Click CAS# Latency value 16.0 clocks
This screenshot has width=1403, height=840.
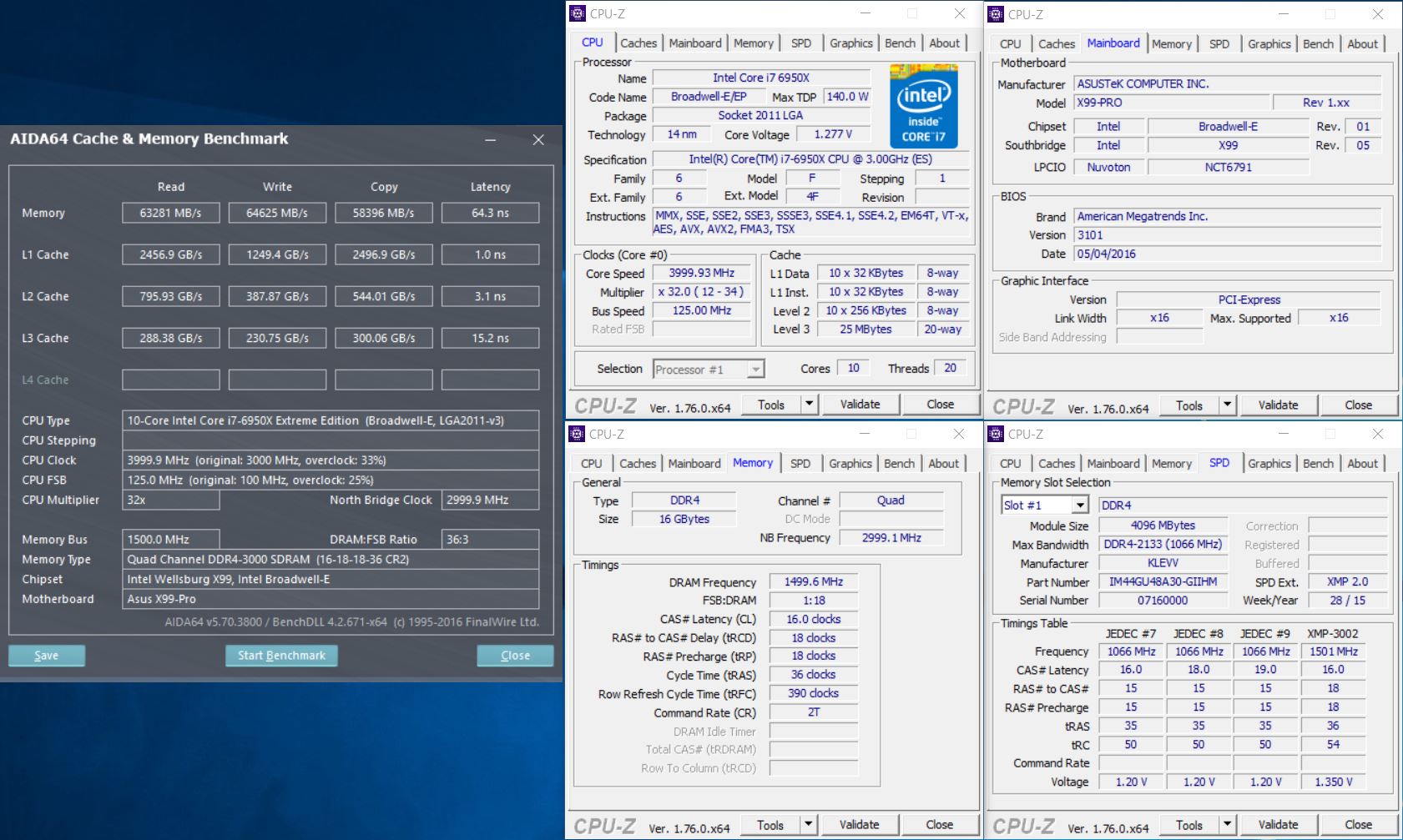coord(814,619)
